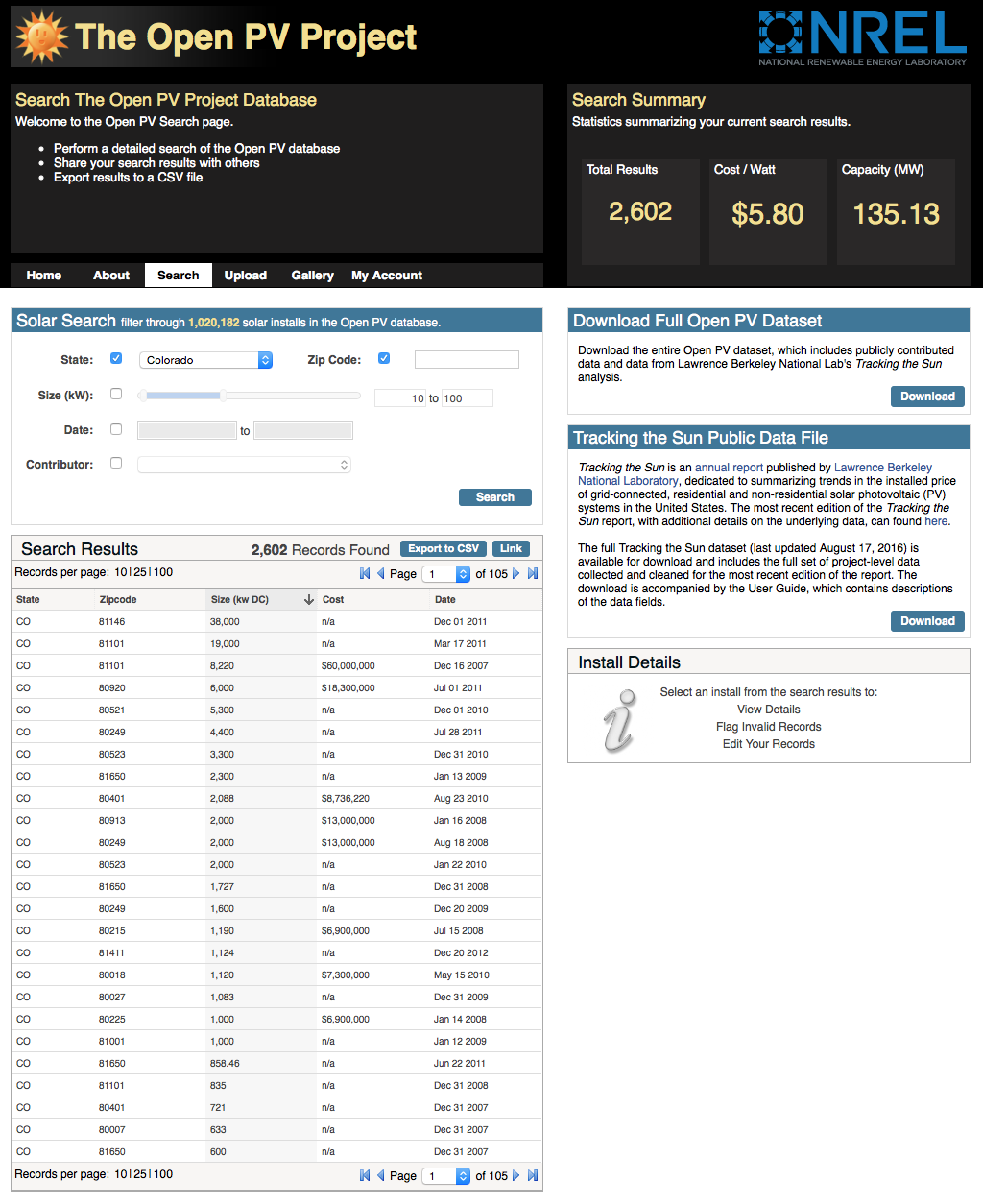Viewport: 983px width, 1204px height.
Task: Select the row with zipcode 81411
Action: point(277,952)
